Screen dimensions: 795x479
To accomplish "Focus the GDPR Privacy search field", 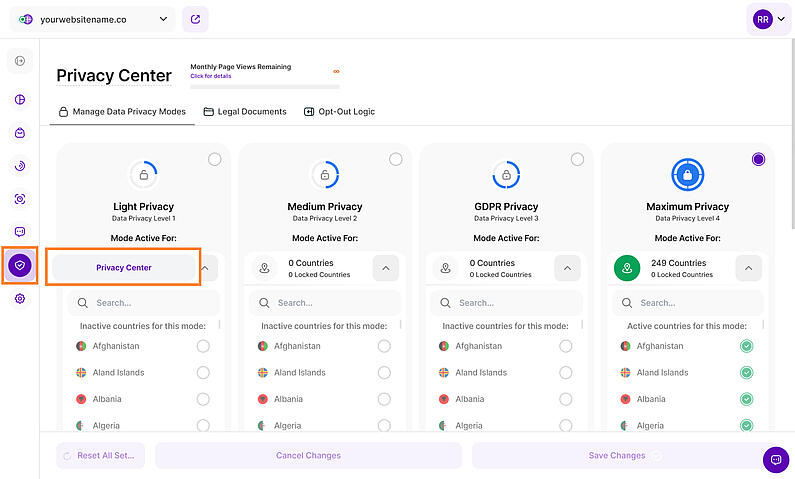I will pos(506,303).
